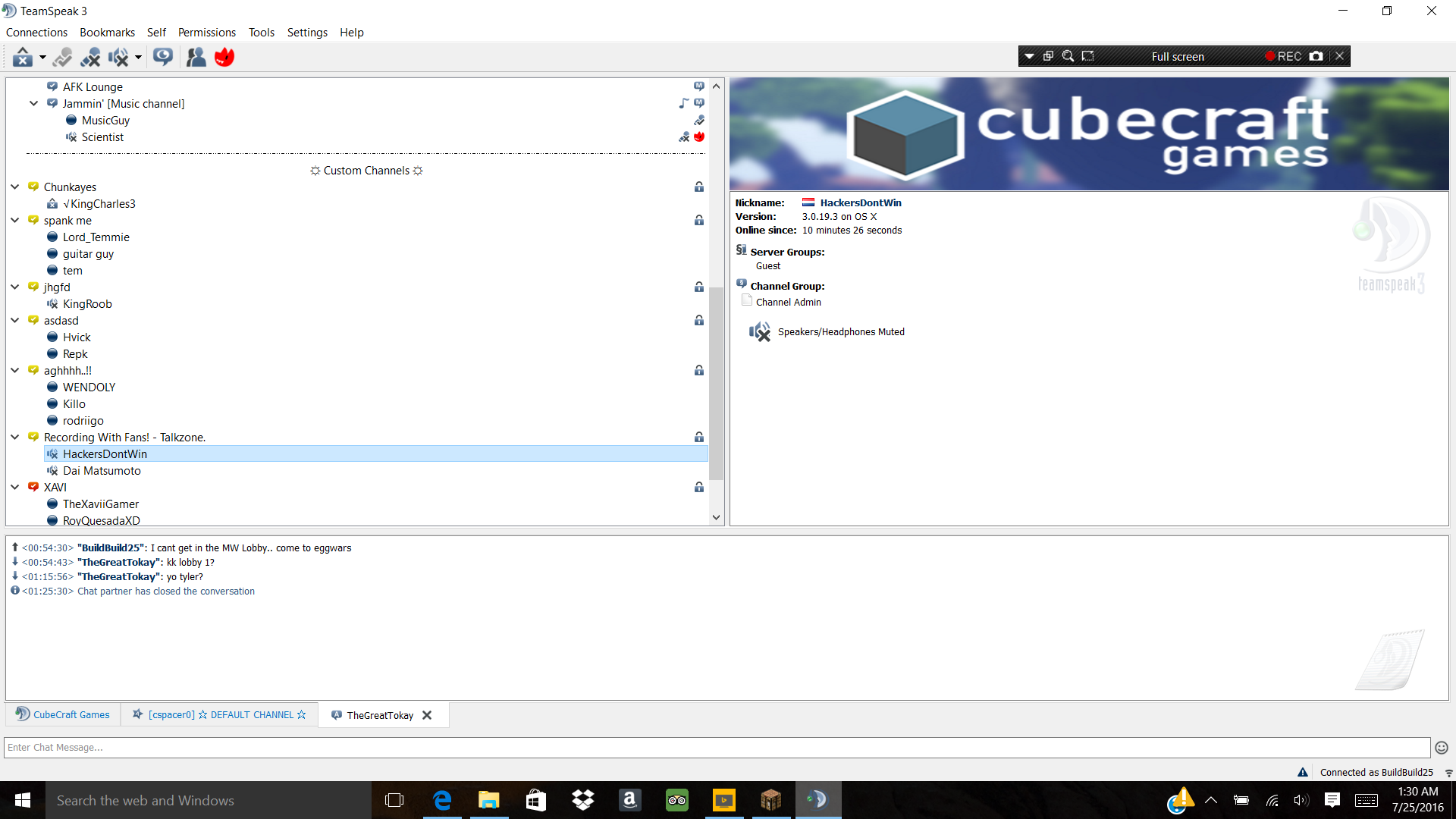Select user √KingCharles3

tap(99, 204)
